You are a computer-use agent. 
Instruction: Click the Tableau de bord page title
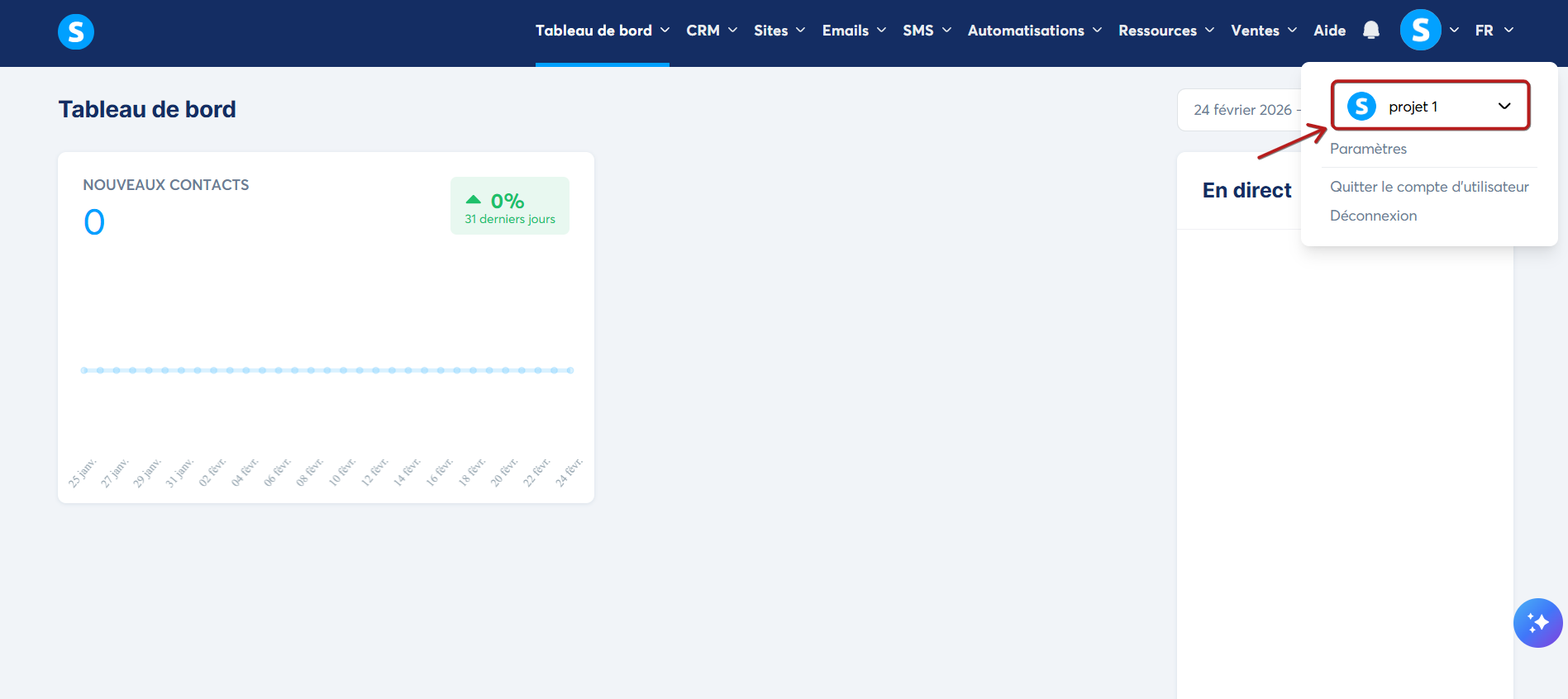[147, 109]
